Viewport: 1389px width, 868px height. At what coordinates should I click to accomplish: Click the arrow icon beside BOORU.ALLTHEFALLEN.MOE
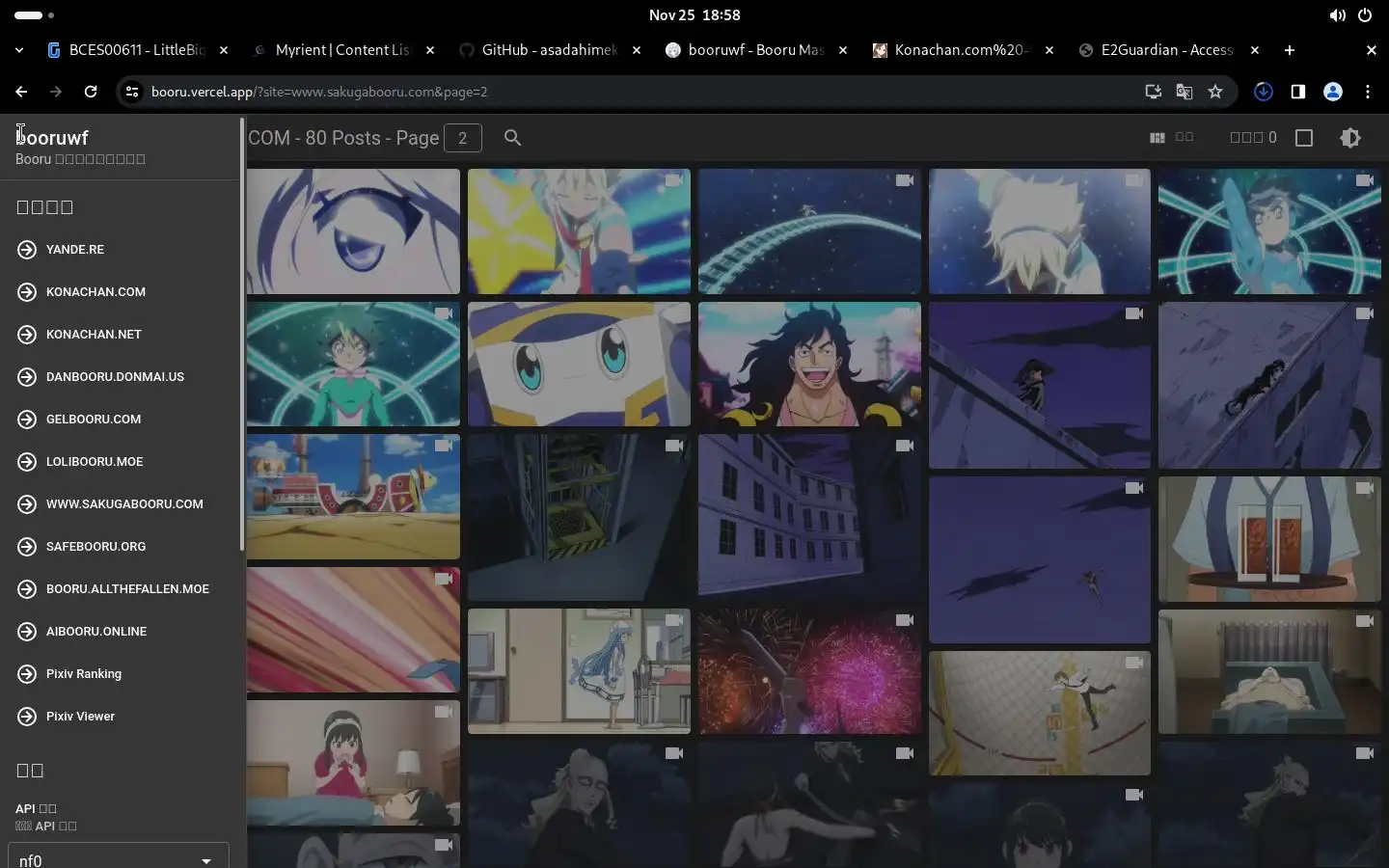pyautogui.click(x=27, y=589)
